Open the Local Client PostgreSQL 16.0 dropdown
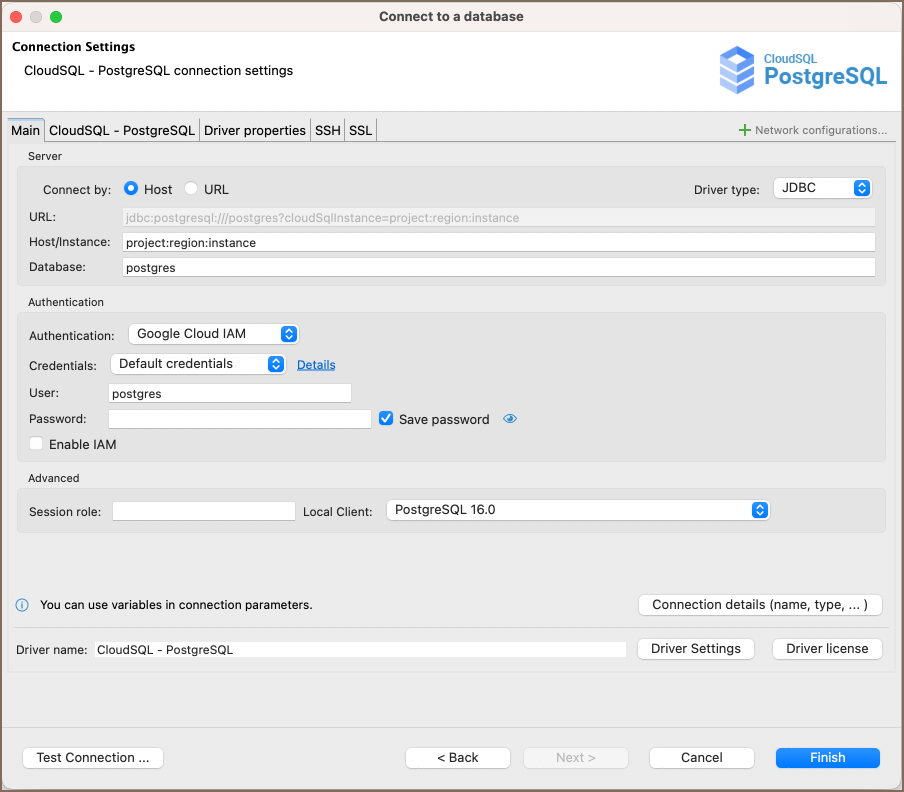The image size is (904, 792). 578,510
